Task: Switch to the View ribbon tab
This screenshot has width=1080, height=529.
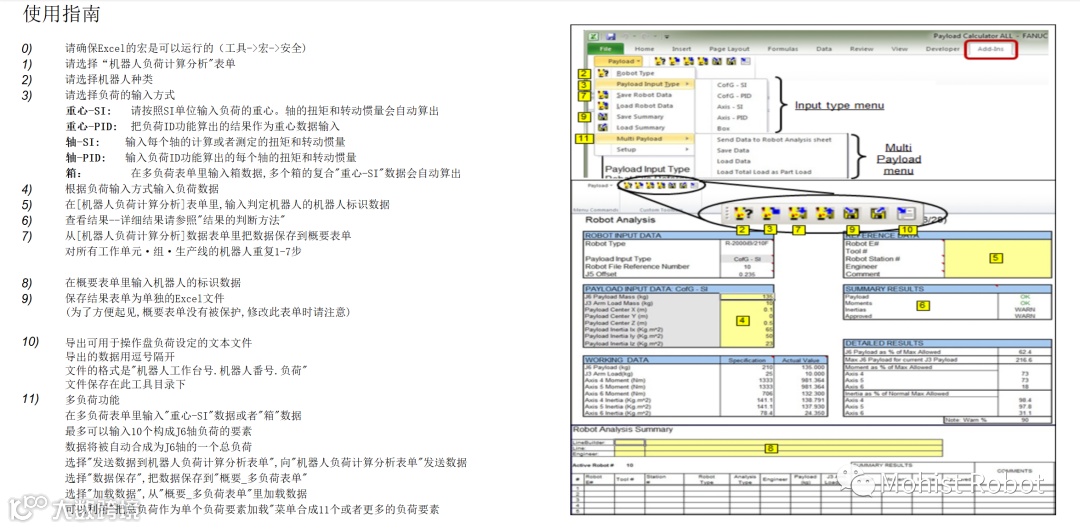Action: coord(900,50)
